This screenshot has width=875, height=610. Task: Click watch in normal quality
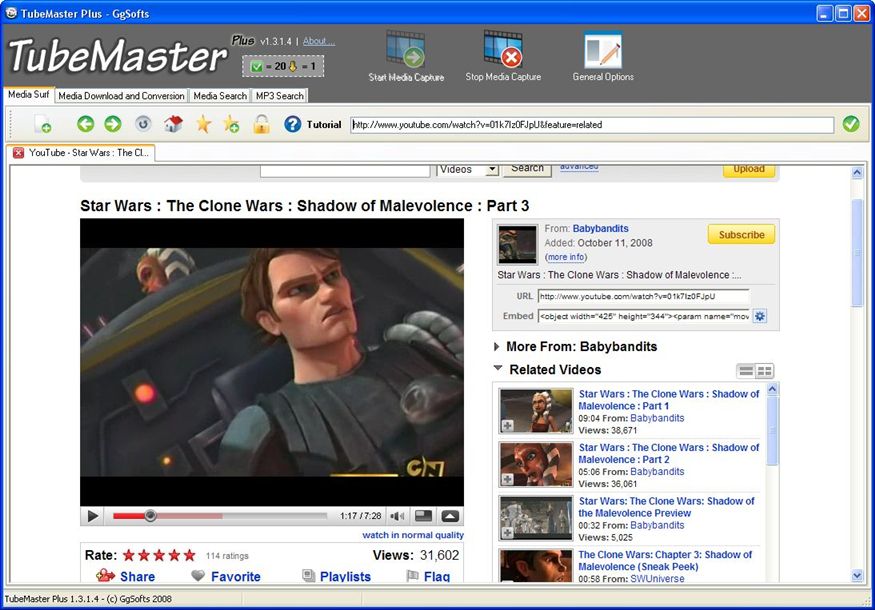pyautogui.click(x=413, y=535)
